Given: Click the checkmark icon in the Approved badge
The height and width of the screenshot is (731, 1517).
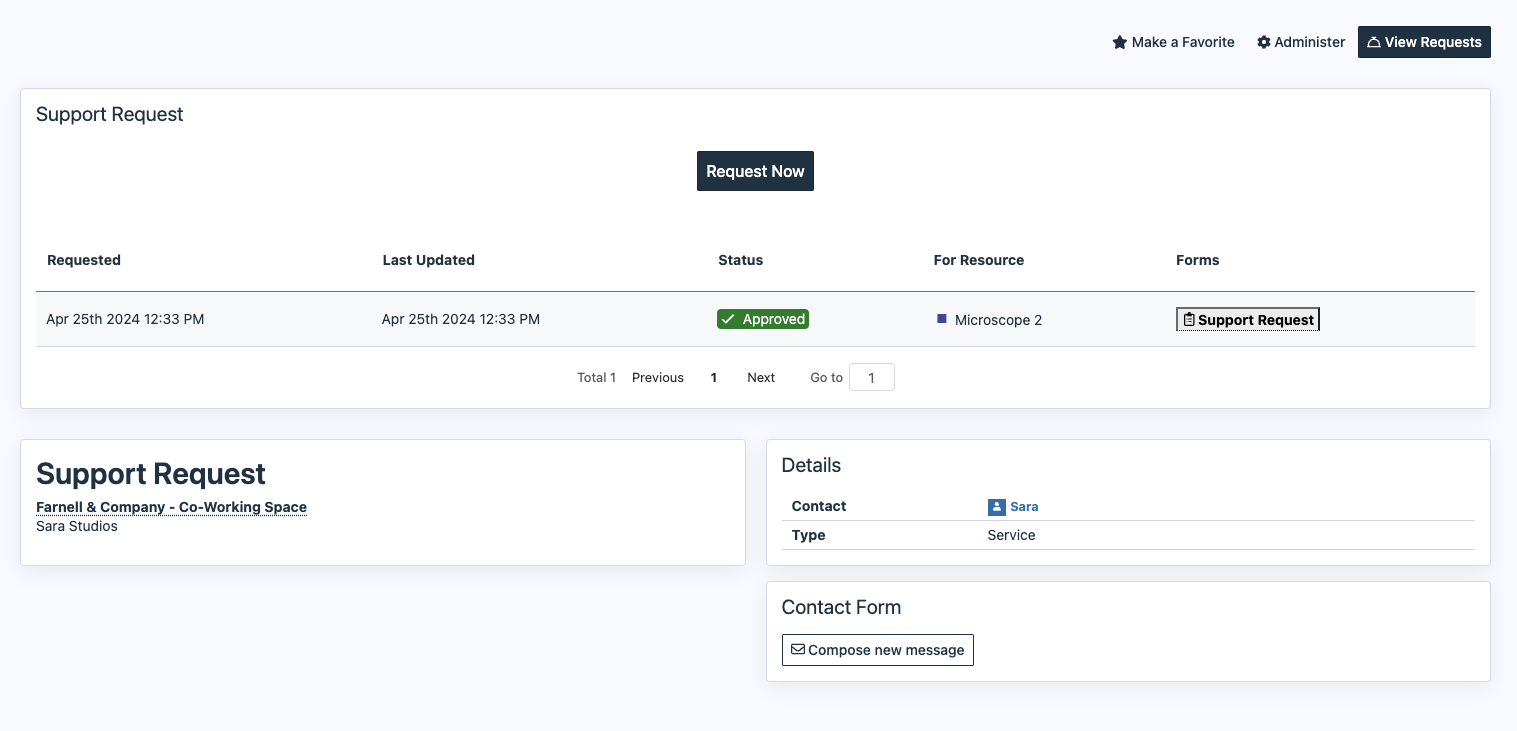Looking at the screenshot, I should (729, 320).
